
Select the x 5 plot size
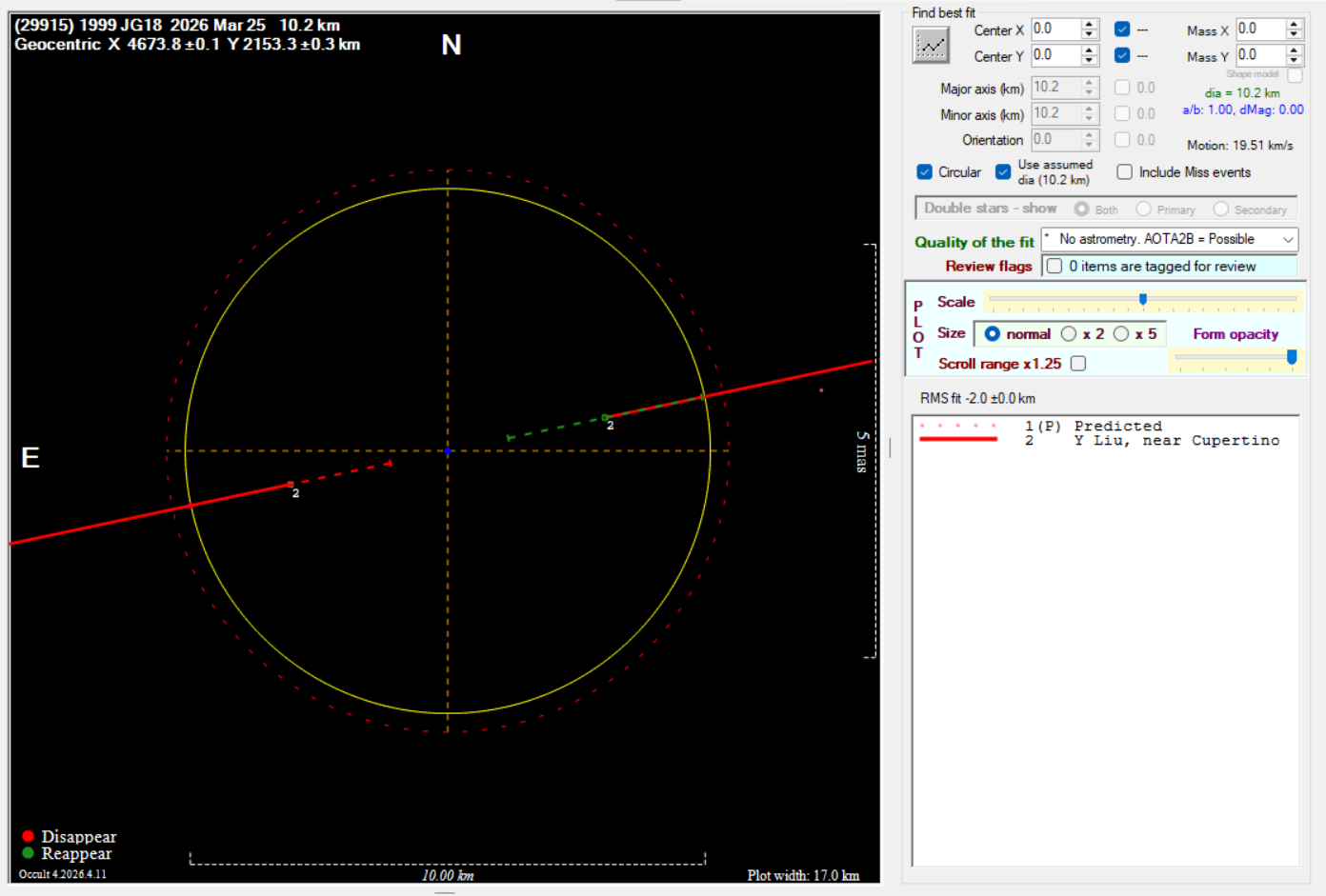coord(1121,334)
